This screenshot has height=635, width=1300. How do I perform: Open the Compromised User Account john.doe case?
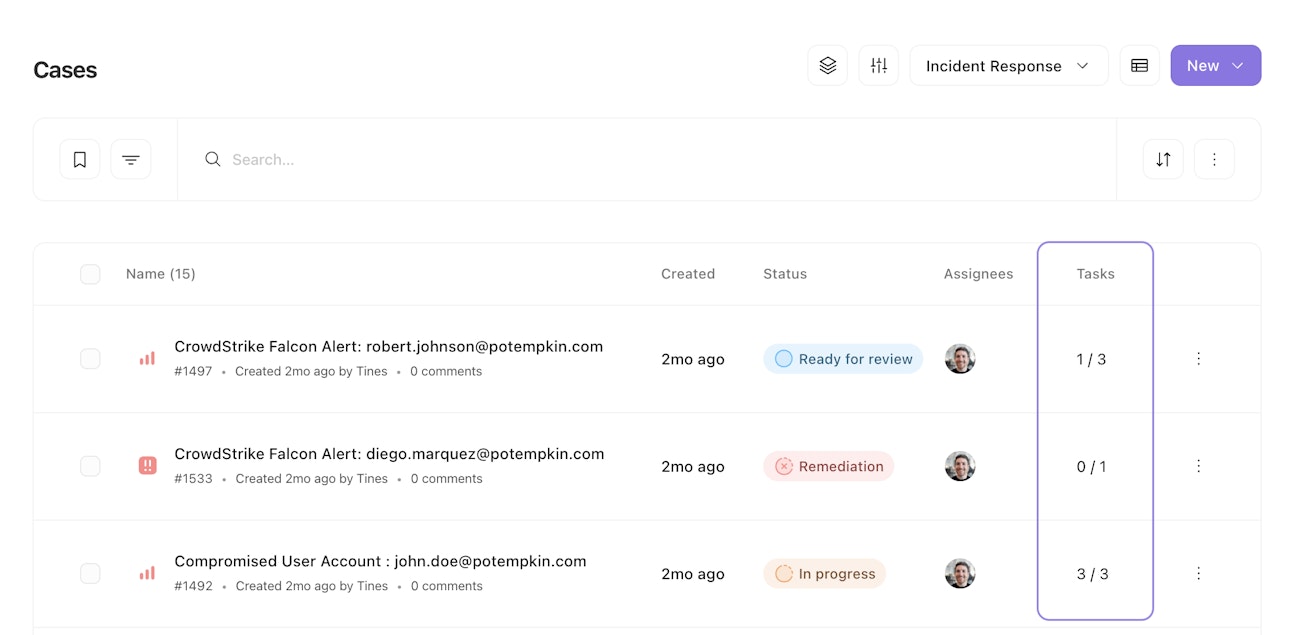tap(380, 561)
